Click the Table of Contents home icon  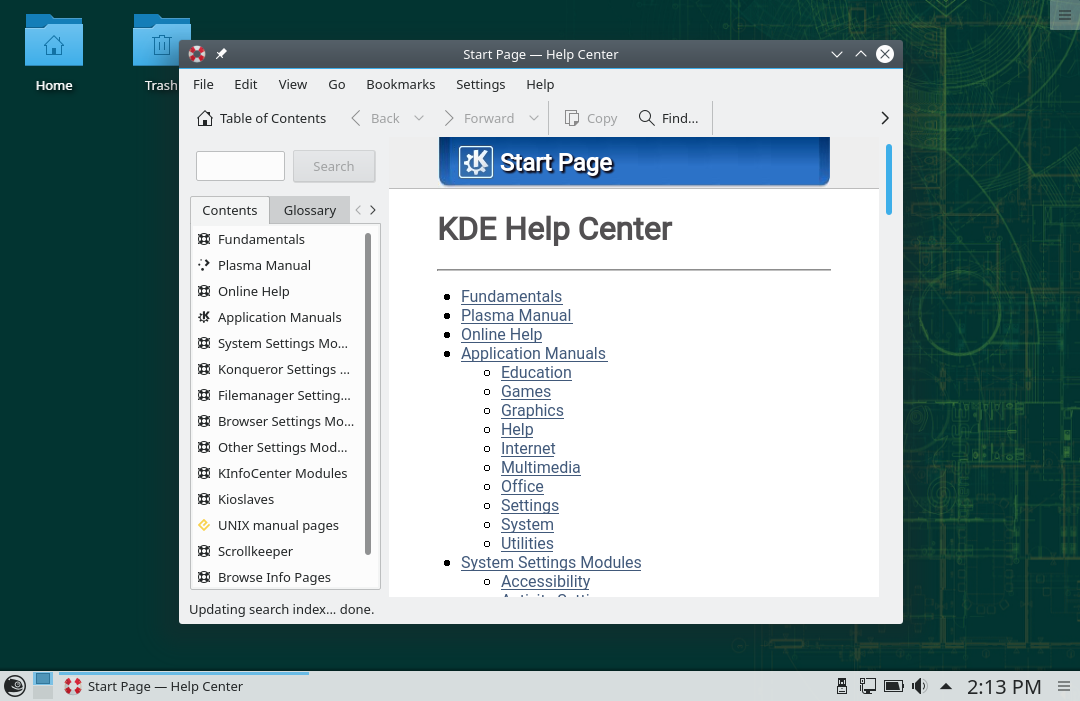tap(205, 118)
